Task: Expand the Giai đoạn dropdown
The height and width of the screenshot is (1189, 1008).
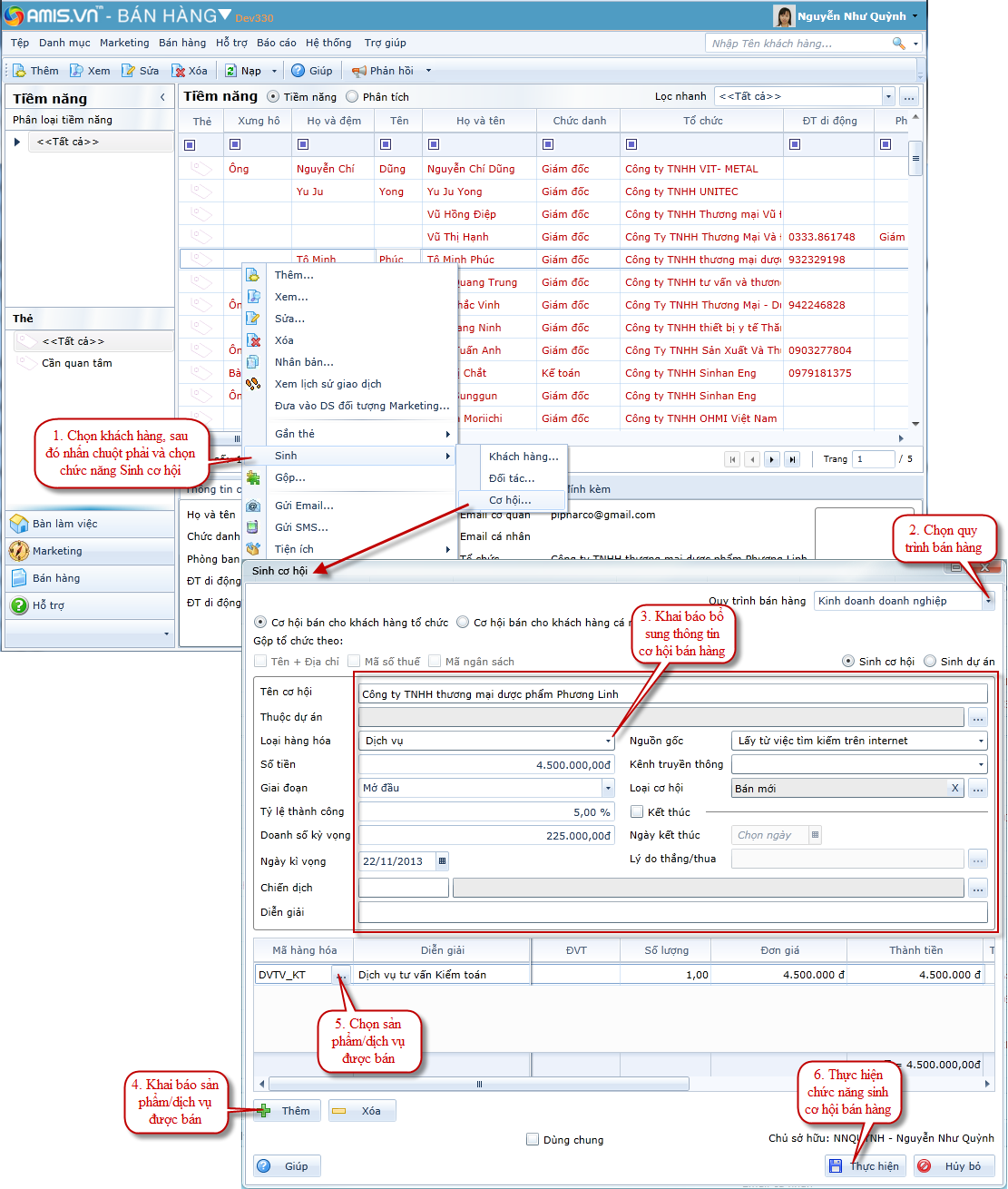Action: tap(608, 788)
